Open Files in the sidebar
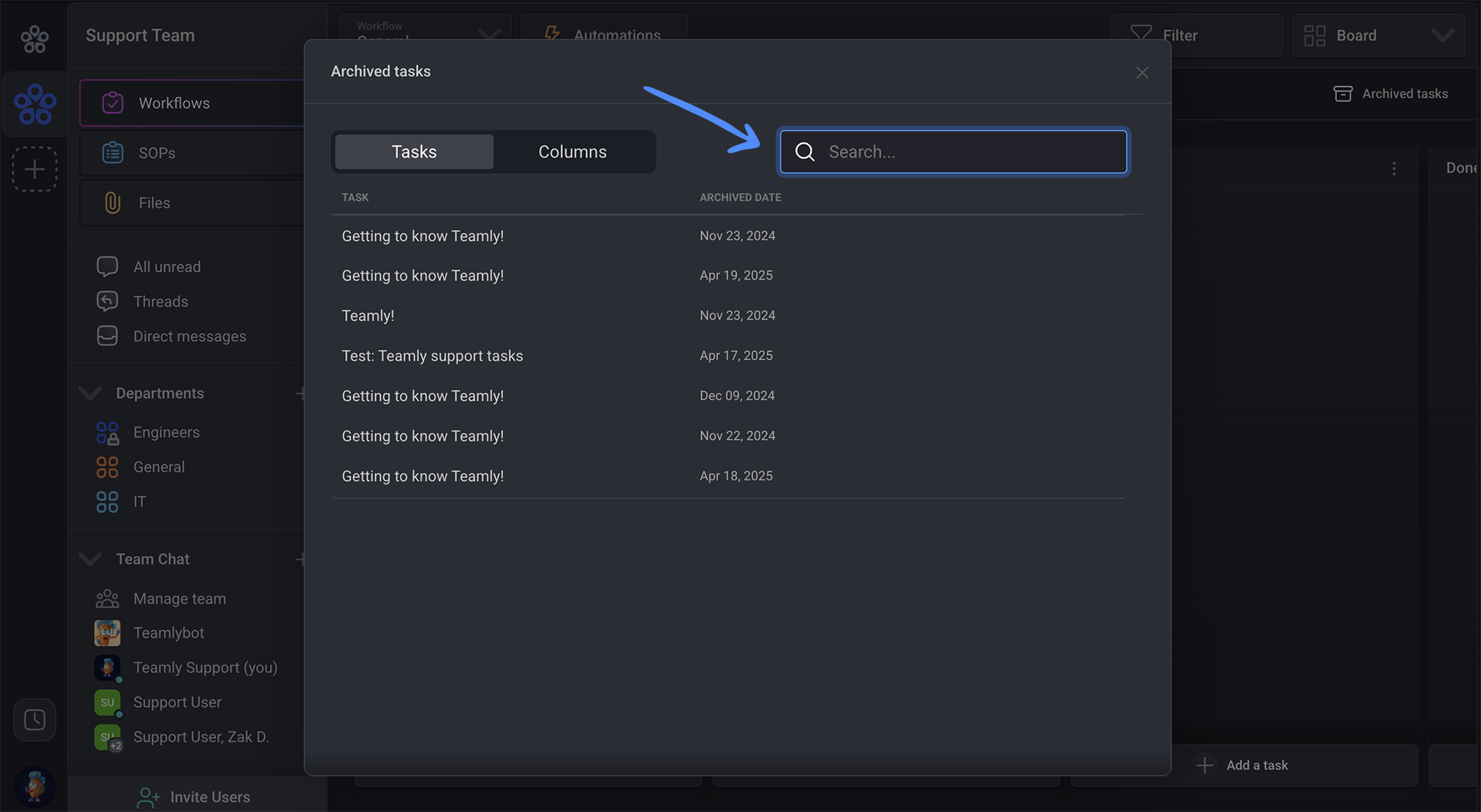Image resolution: width=1481 pixels, height=812 pixels. click(192, 203)
